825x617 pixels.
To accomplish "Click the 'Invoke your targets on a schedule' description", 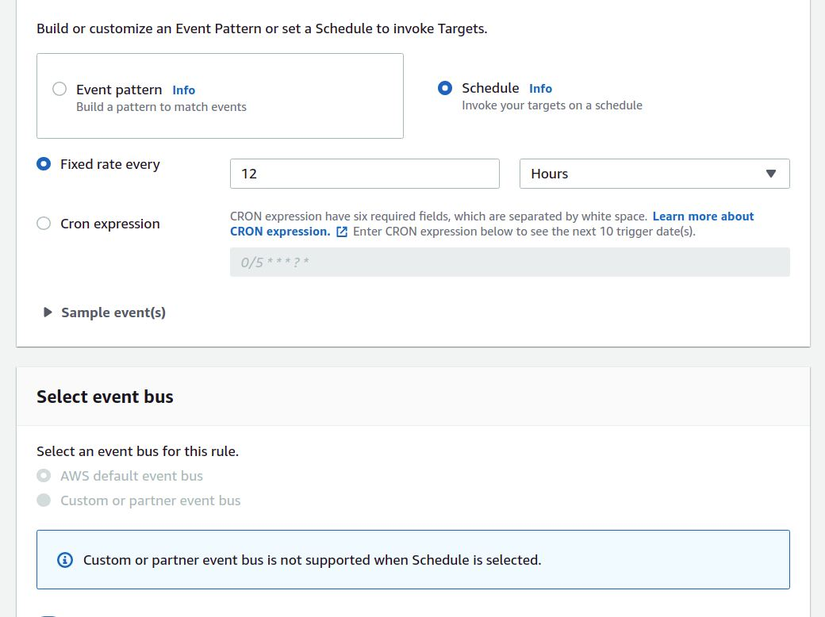I will 552,105.
